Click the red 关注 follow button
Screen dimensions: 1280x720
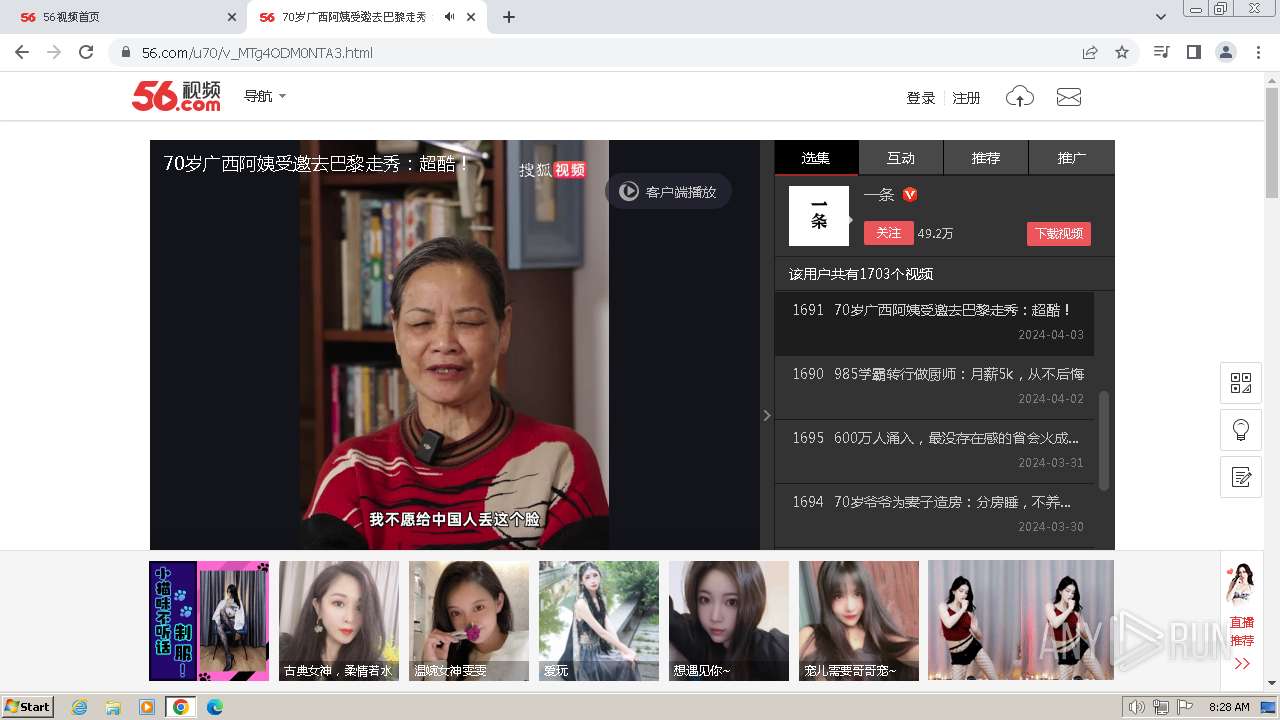pos(889,233)
